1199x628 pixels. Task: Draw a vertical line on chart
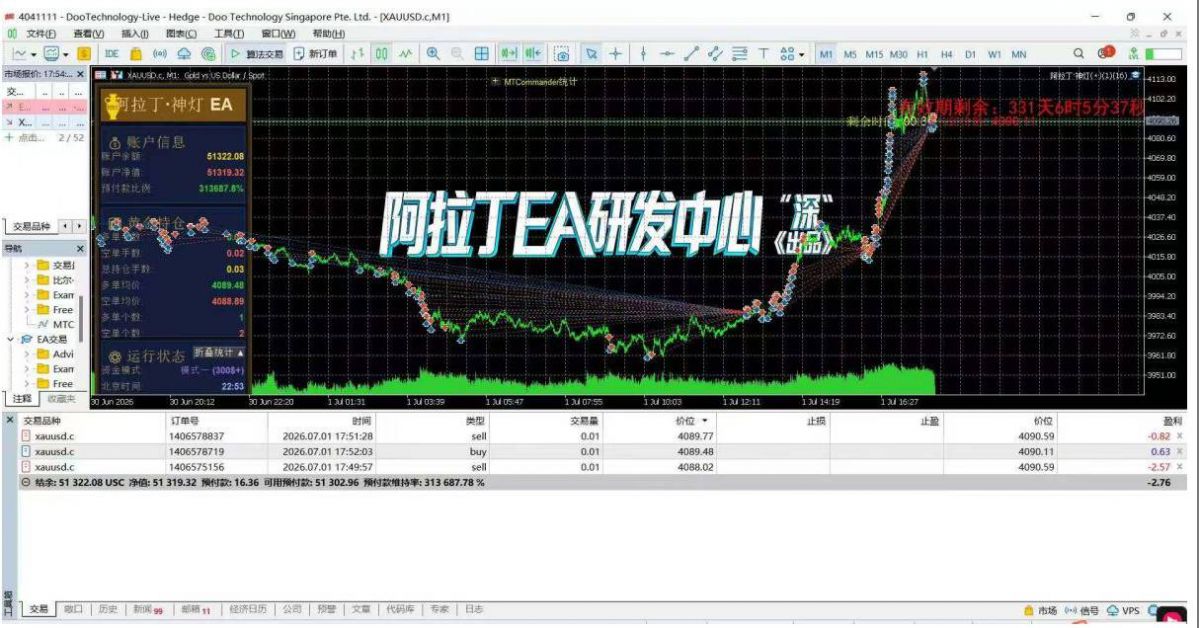[643, 54]
